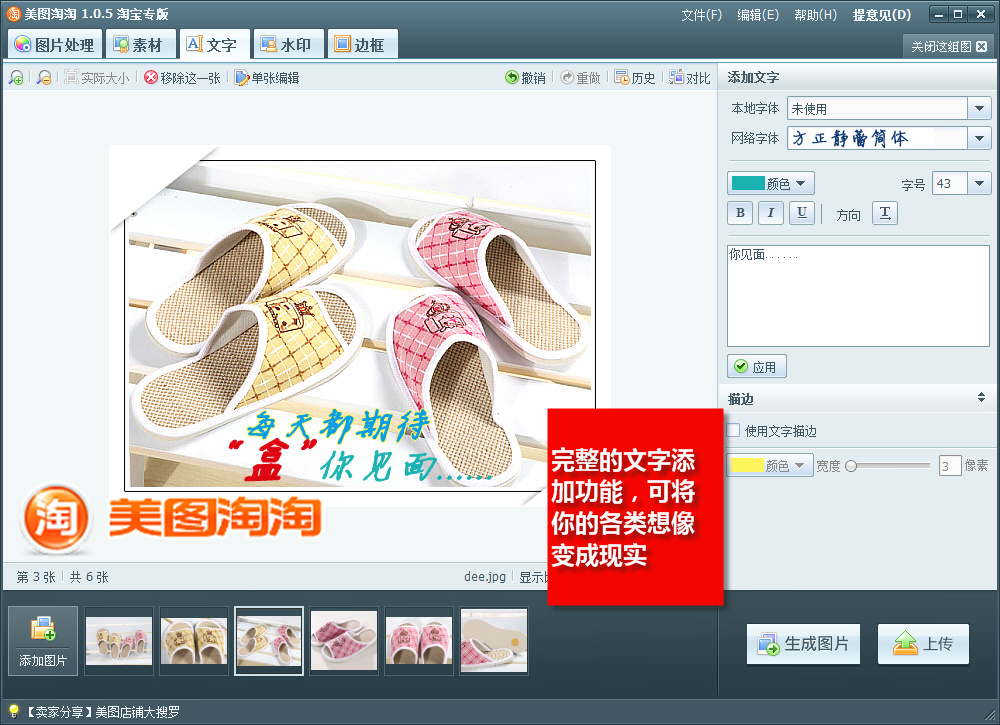
Task: Click 实际大小 actual size icon
Action: pos(96,78)
